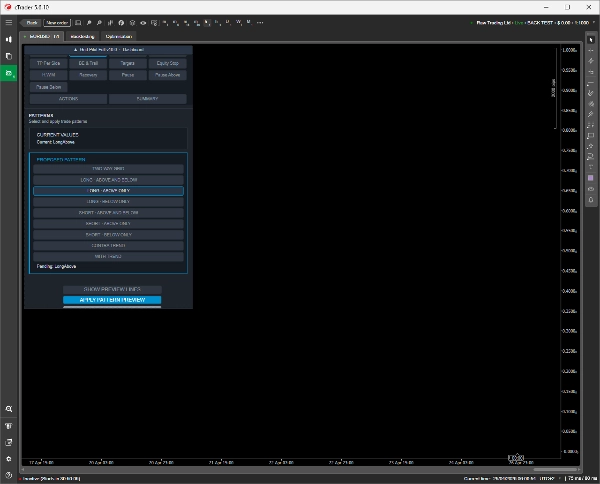Select Short - Below Only pattern
Screen dimensions: 600x484
click(x=108, y=235)
